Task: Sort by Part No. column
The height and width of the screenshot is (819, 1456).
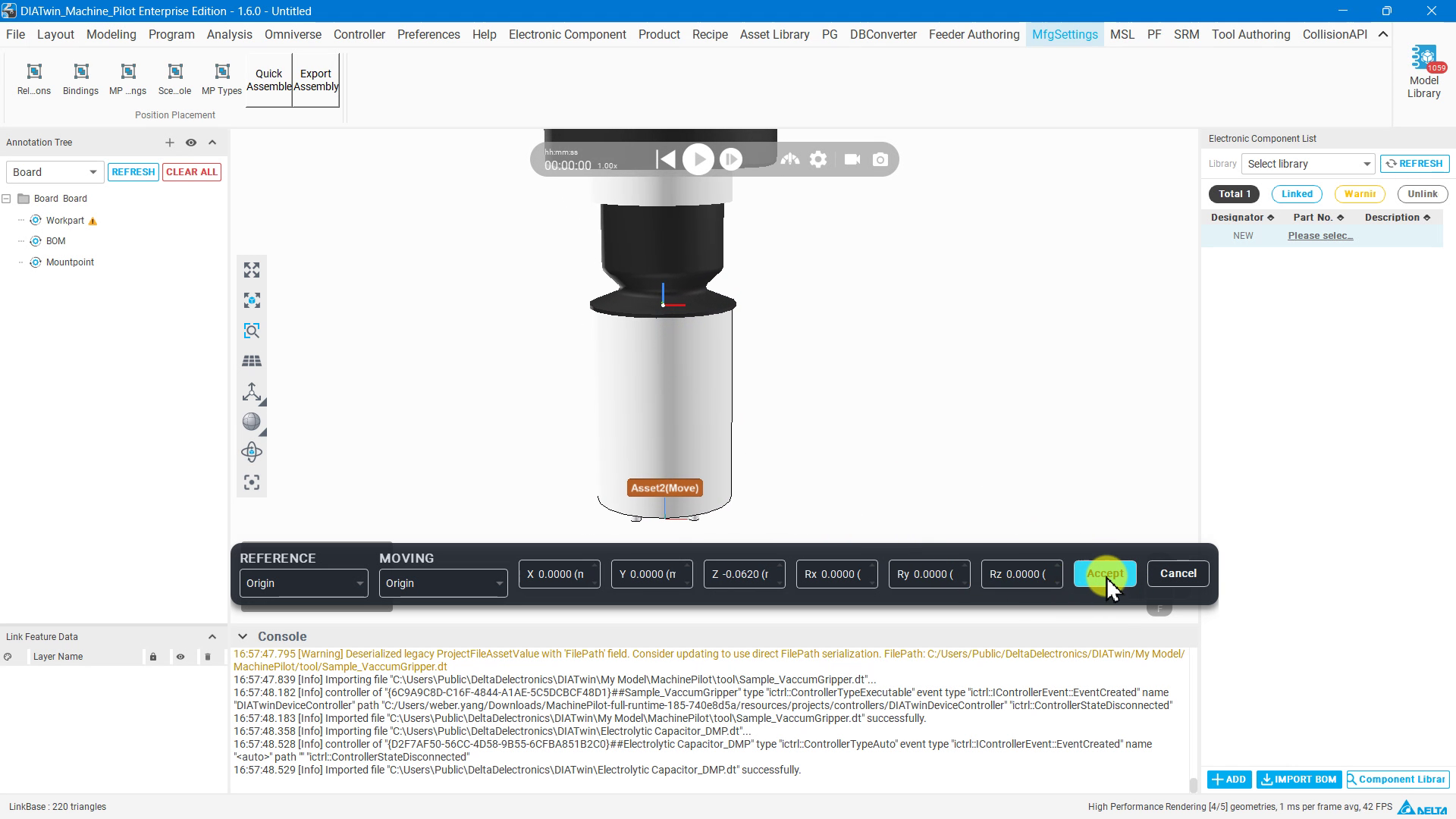Action: [1319, 218]
